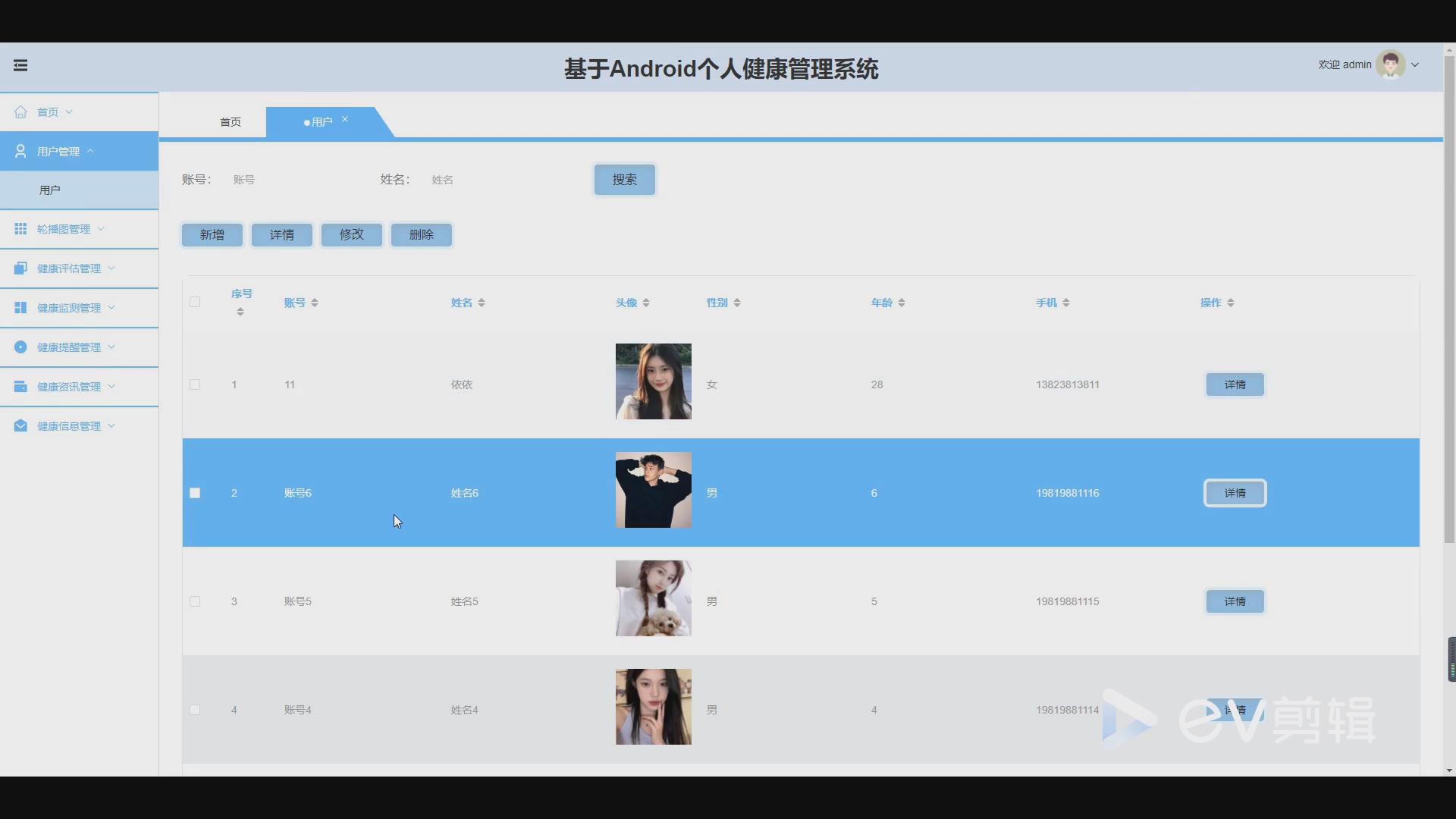Open the admin dropdown arrow
1456x819 pixels.
click(x=1415, y=65)
